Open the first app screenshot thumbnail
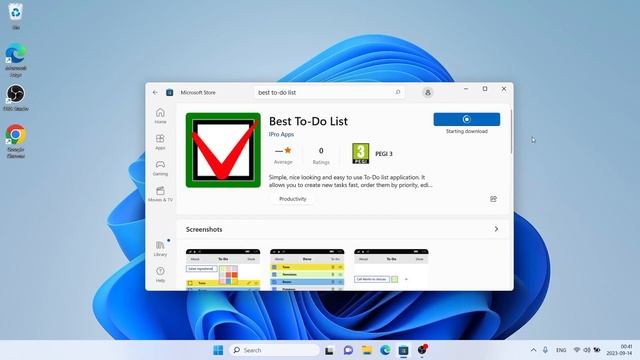The height and width of the screenshot is (360, 640). coord(223,269)
